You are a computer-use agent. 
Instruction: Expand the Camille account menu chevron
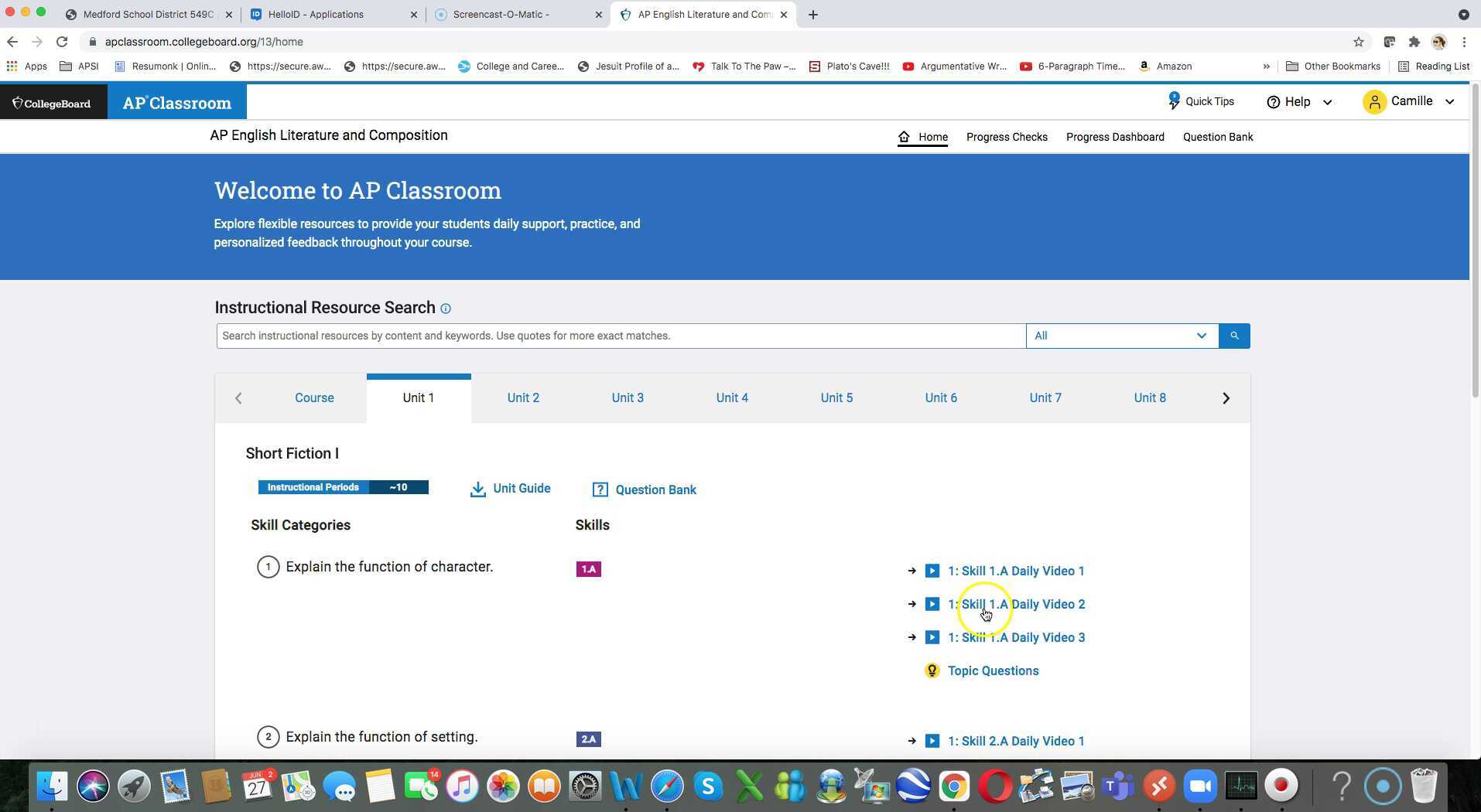[x=1450, y=101]
